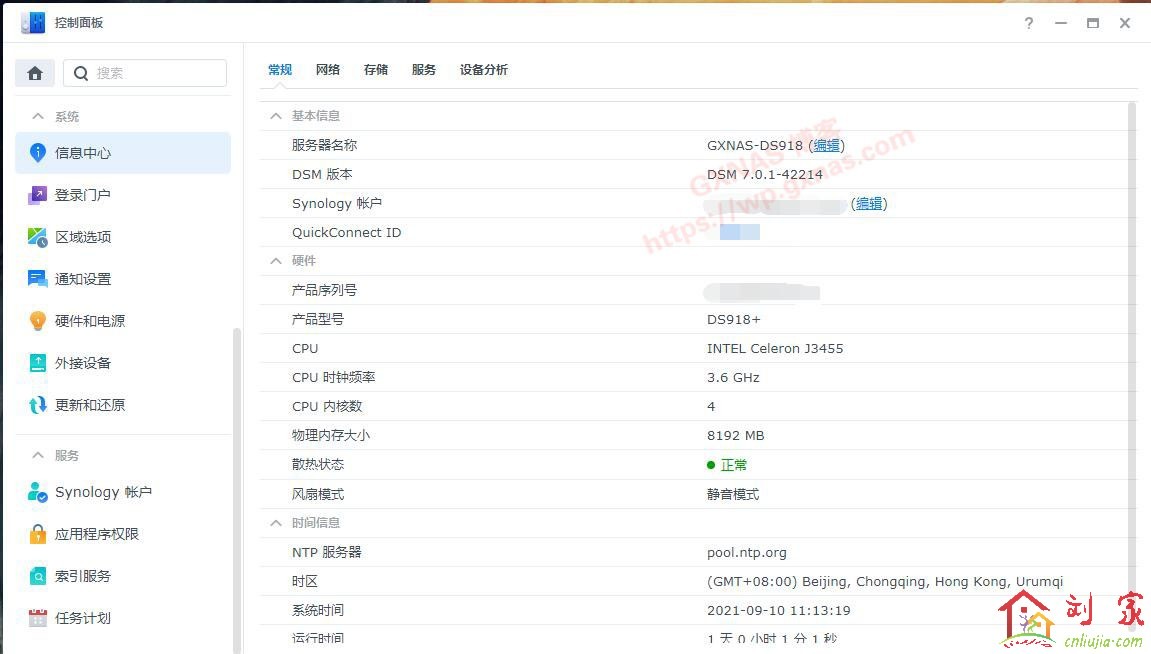Image resolution: width=1151 pixels, height=654 pixels.
Task: Click 编辑 link next to server name
Action: coord(827,145)
